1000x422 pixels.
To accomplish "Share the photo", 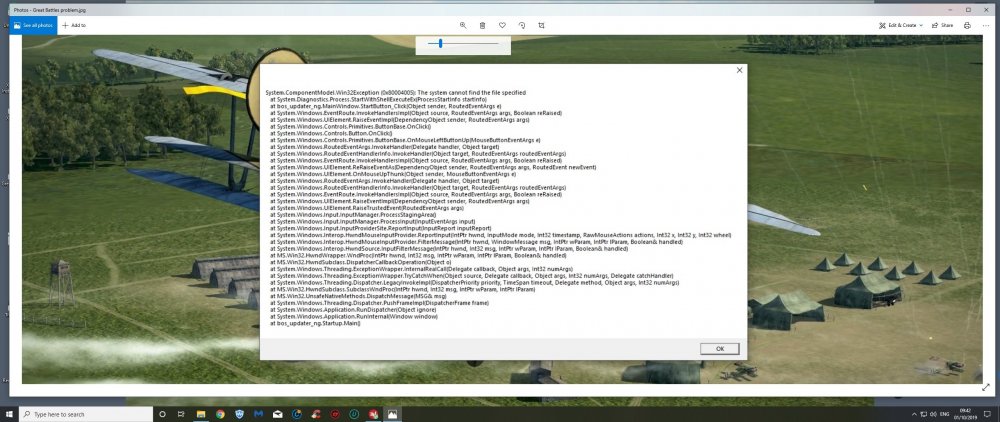I will (943, 25).
